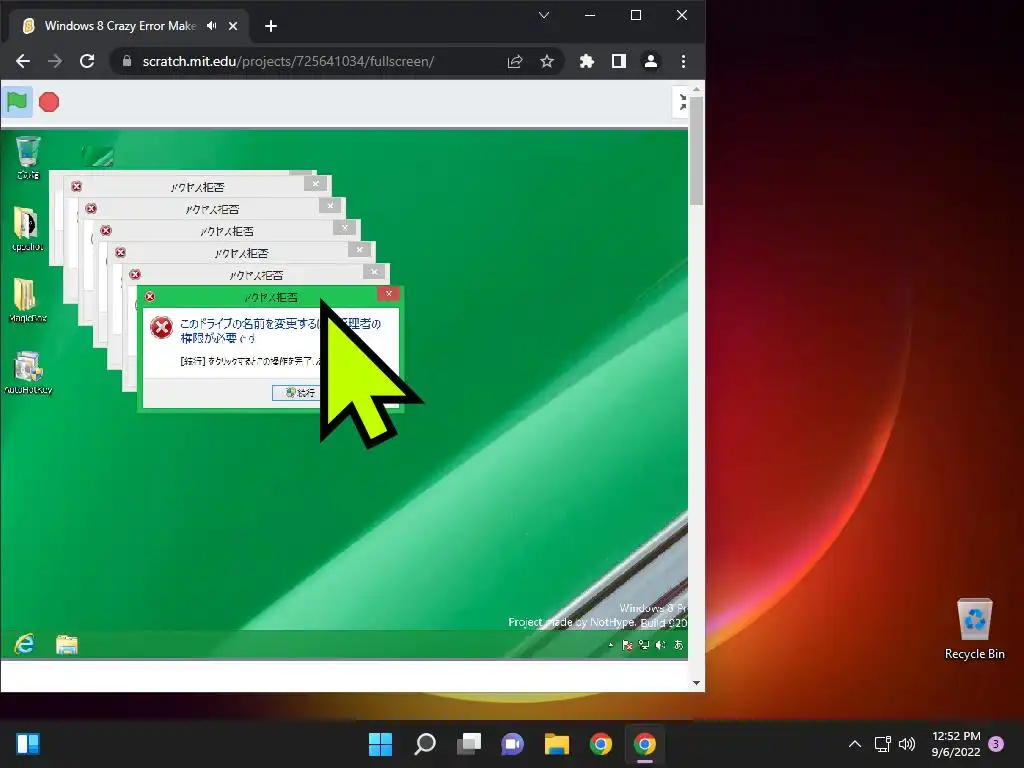Click the Windows network tray icon
This screenshot has width=1024, height=768.
[882, 744]
